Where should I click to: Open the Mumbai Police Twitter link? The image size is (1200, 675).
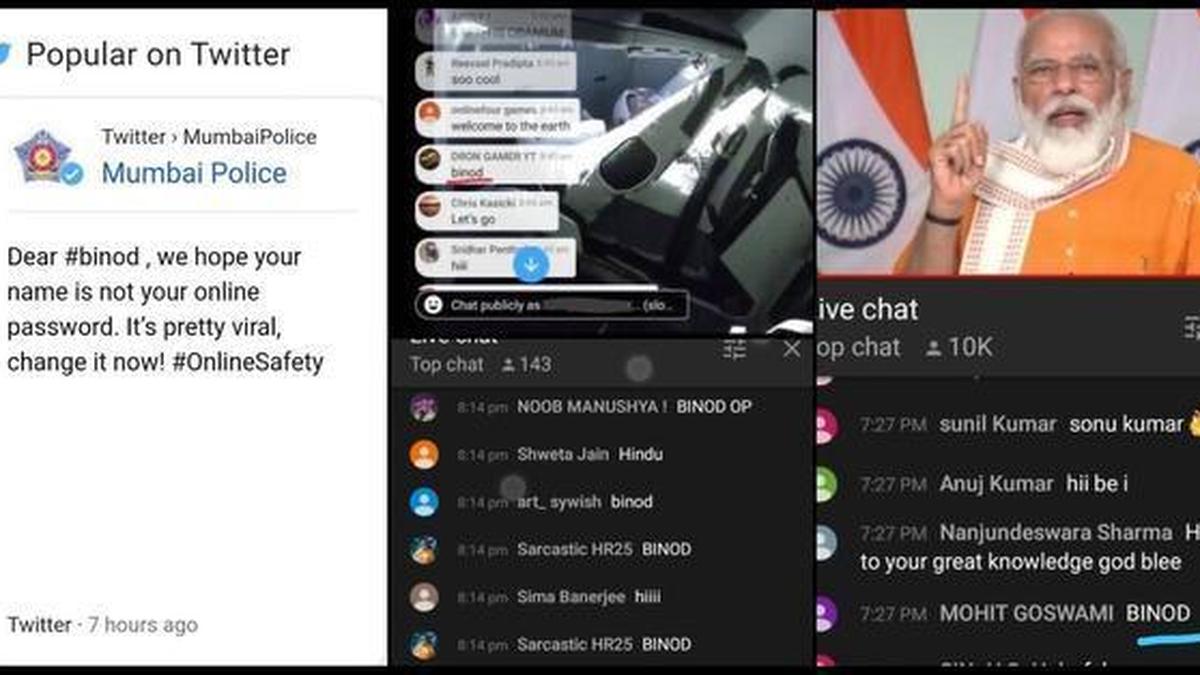[194, 173]
